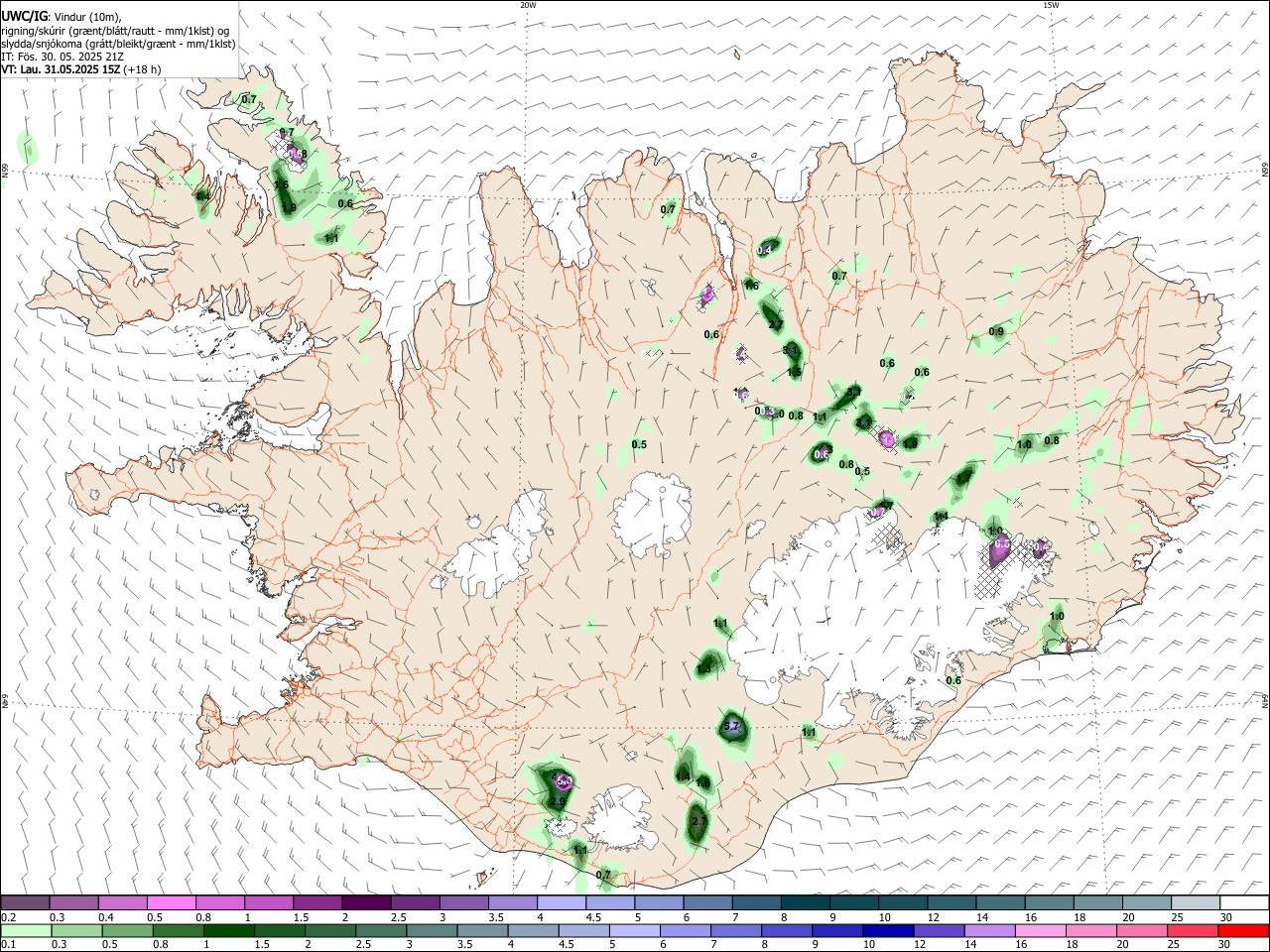This screenshot has width=1270, height=952.
Task: Click the 'IT: Fös. 30. 05. 2025 21Z' line
Action: pyautogui.click(x=63, y=57)
